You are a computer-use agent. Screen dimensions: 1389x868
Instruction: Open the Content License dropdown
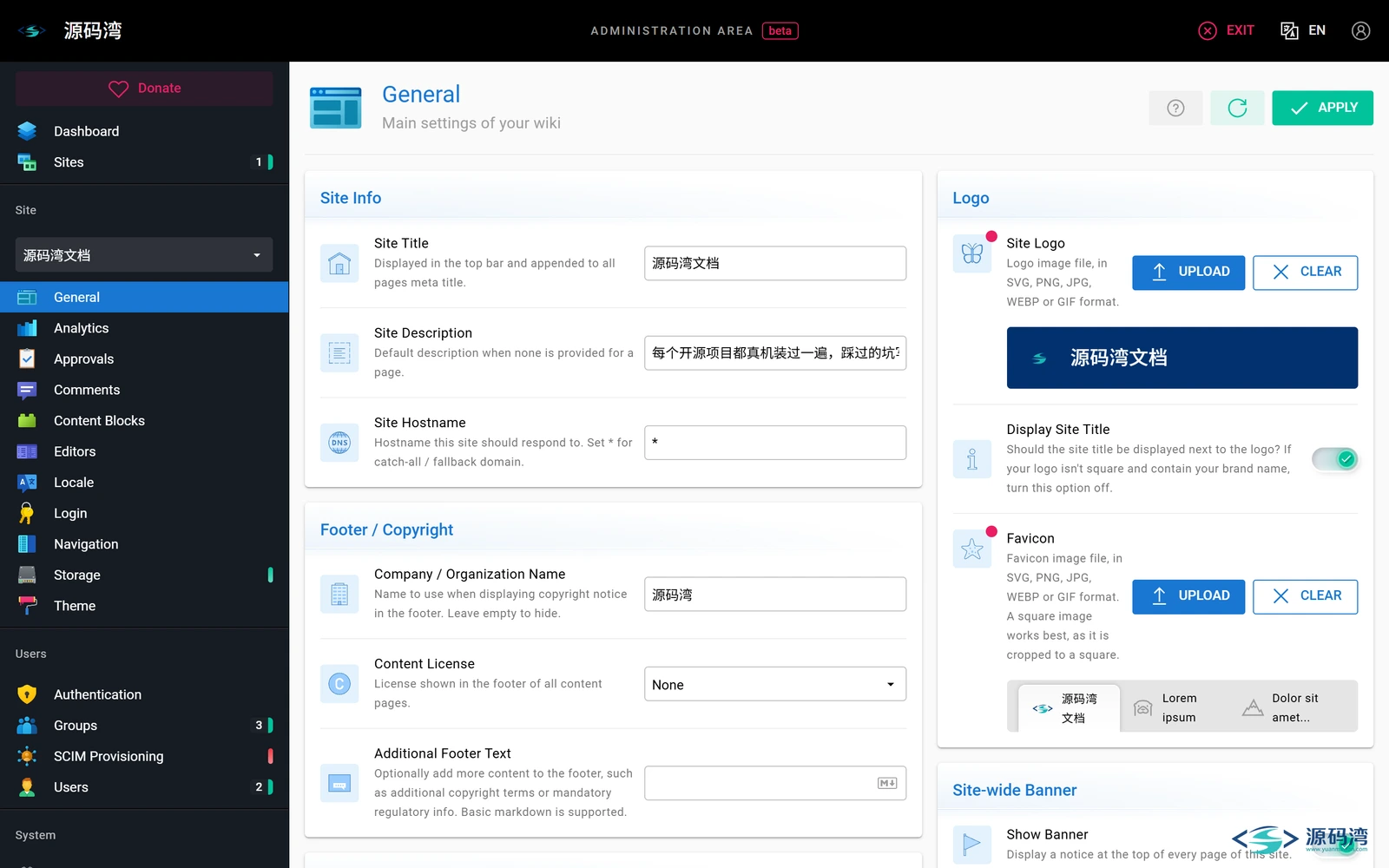click(775, 684)
